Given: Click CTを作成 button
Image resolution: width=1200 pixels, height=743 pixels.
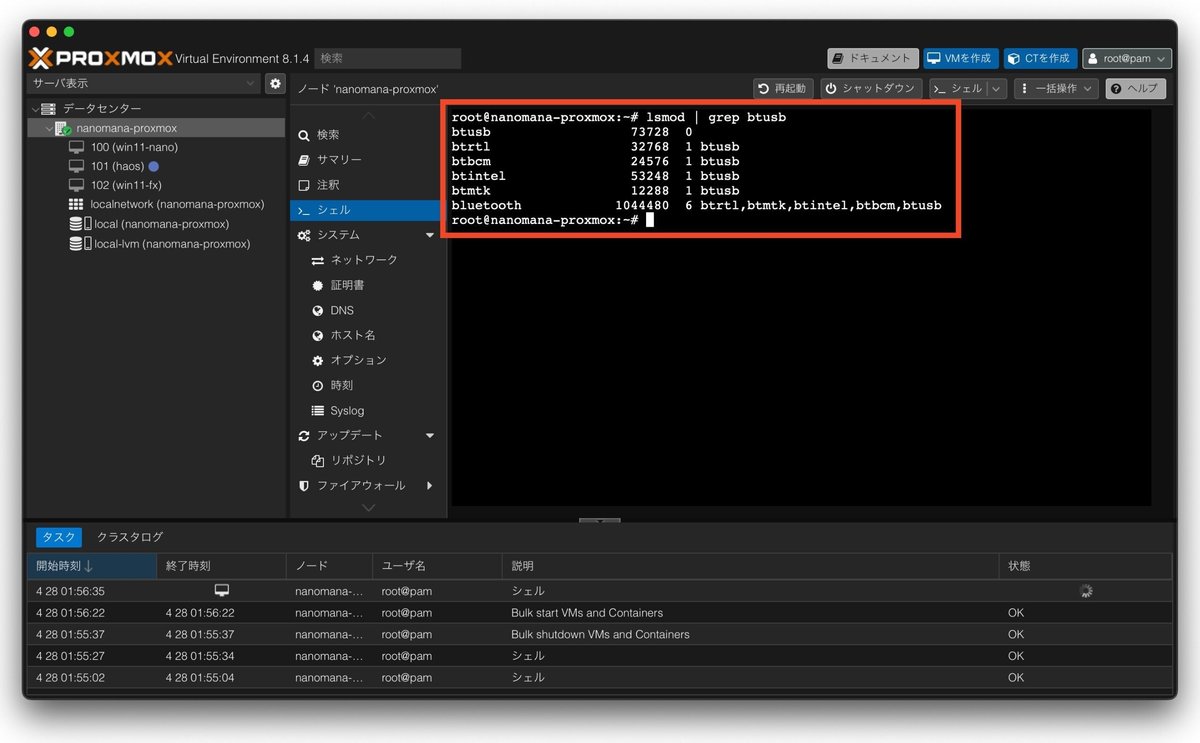Looking at the screenshot, I should (x=1041, y=58).
